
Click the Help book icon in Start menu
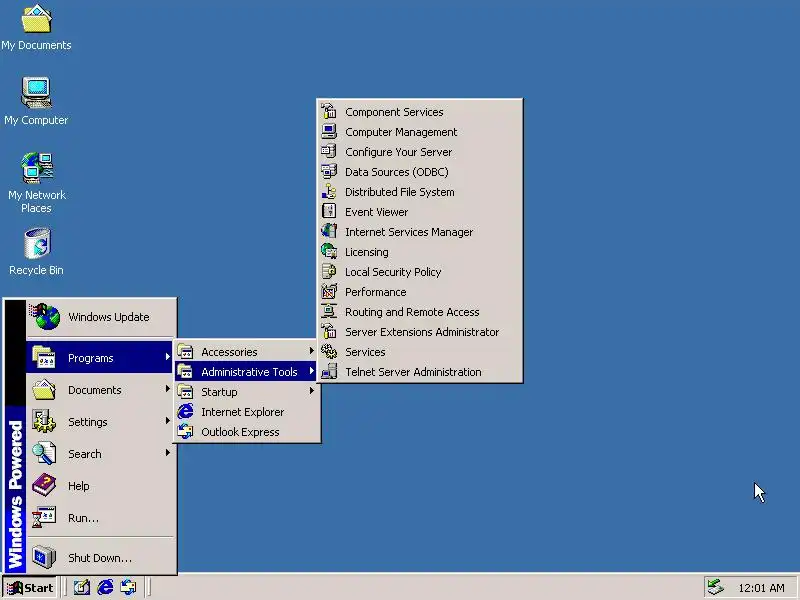pyautogui.click(x=44, y=485)
